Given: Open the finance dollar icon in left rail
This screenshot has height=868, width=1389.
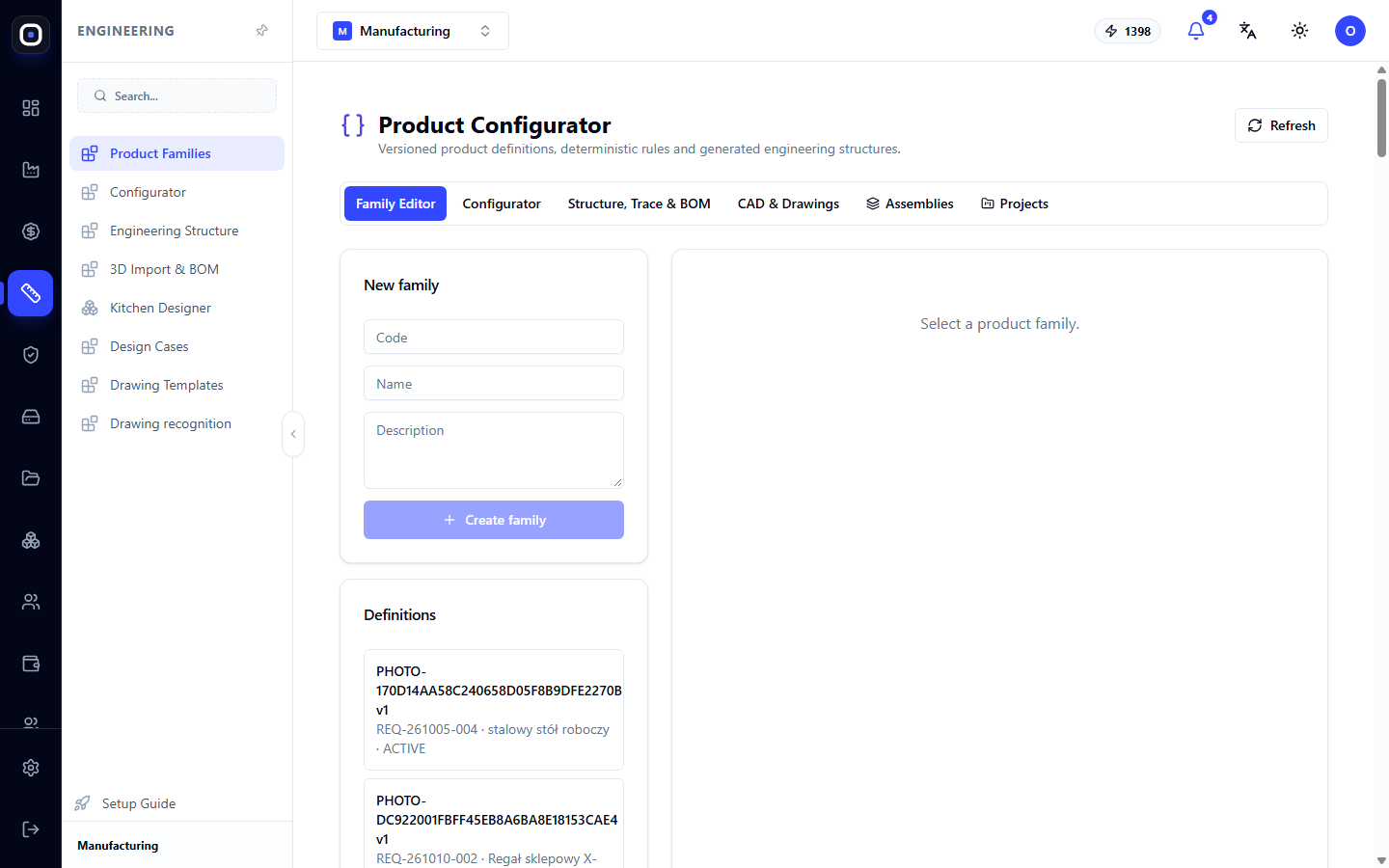Looking at the screenshot, I should [31, 231].
